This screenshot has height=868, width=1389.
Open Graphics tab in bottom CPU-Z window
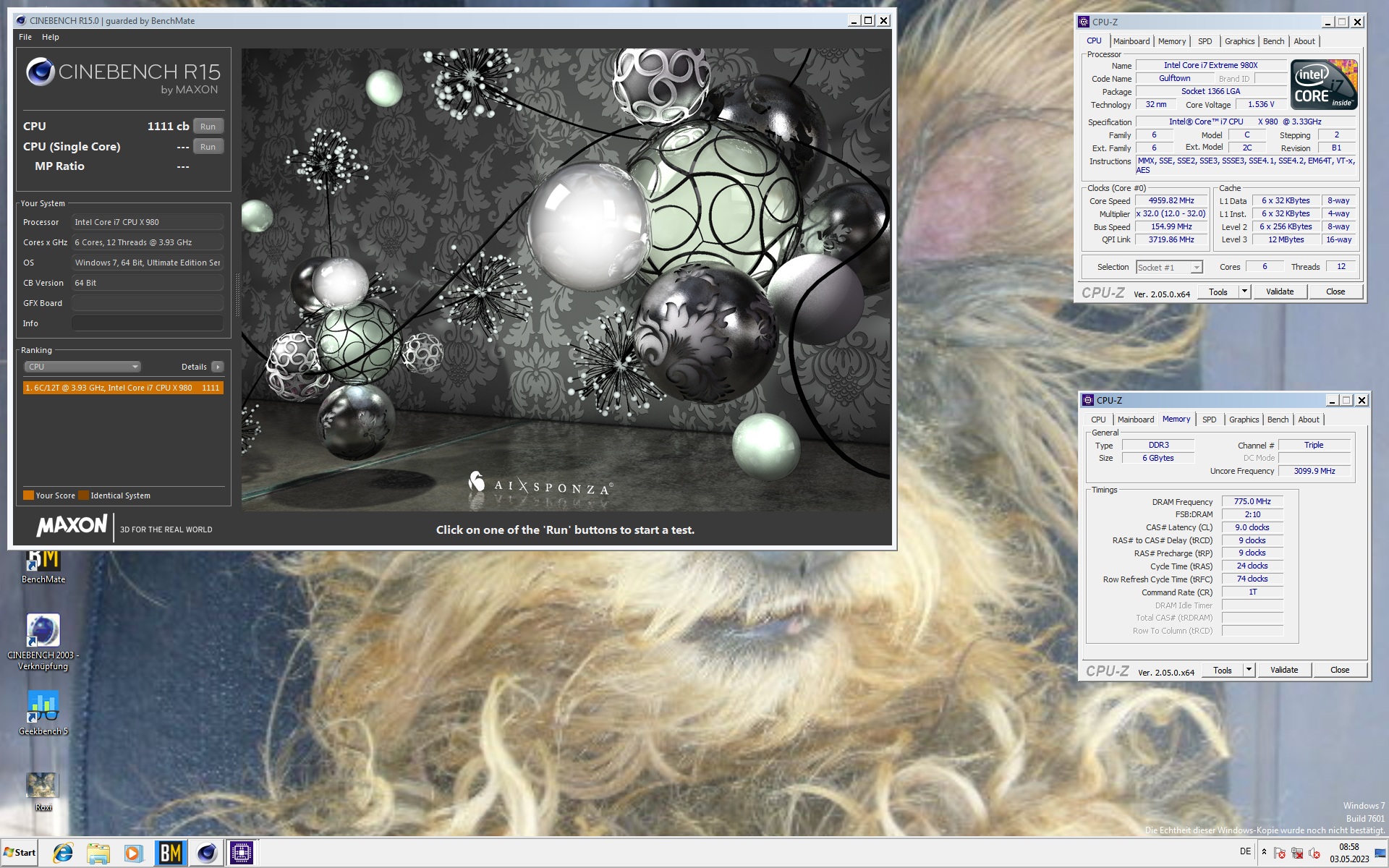pos(1244,420)
